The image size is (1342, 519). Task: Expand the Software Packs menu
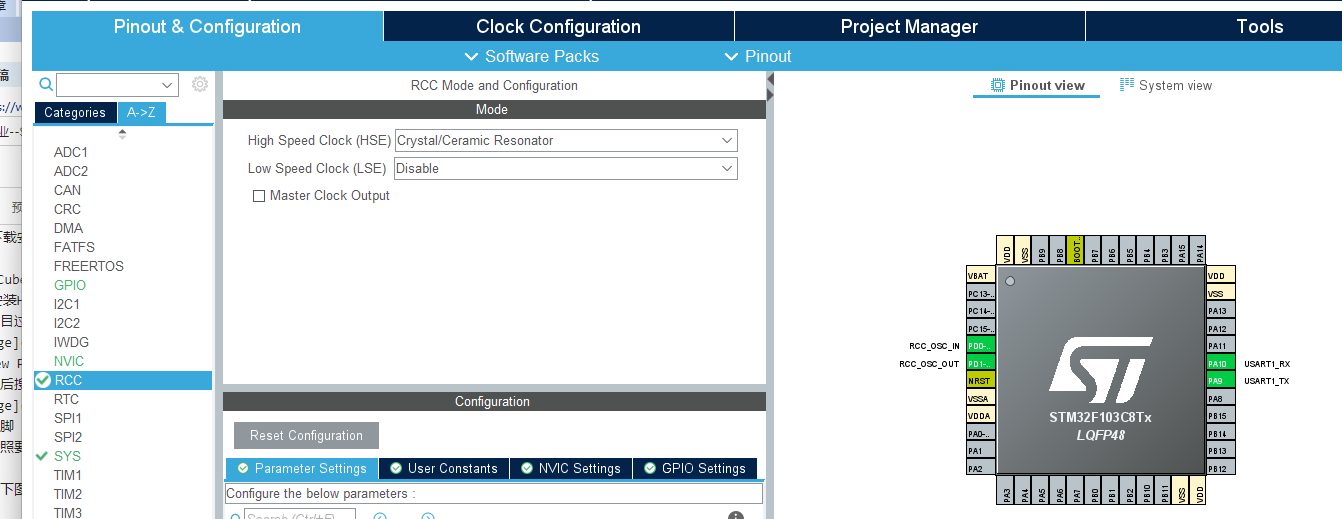coord(532,56)
